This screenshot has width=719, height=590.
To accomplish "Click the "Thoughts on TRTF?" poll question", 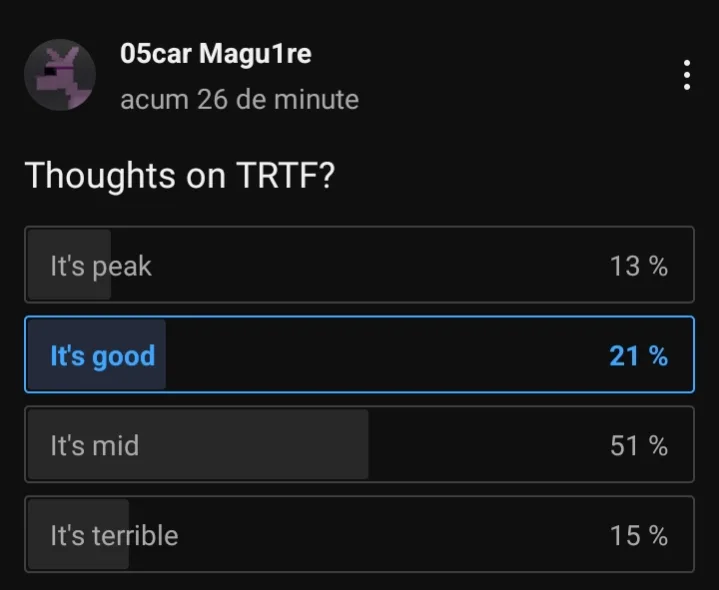I will [180, 175].
